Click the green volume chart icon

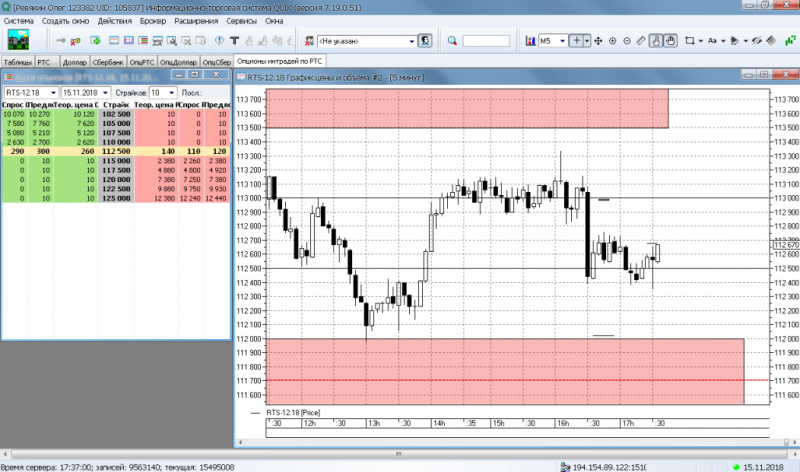click(790, 41)
